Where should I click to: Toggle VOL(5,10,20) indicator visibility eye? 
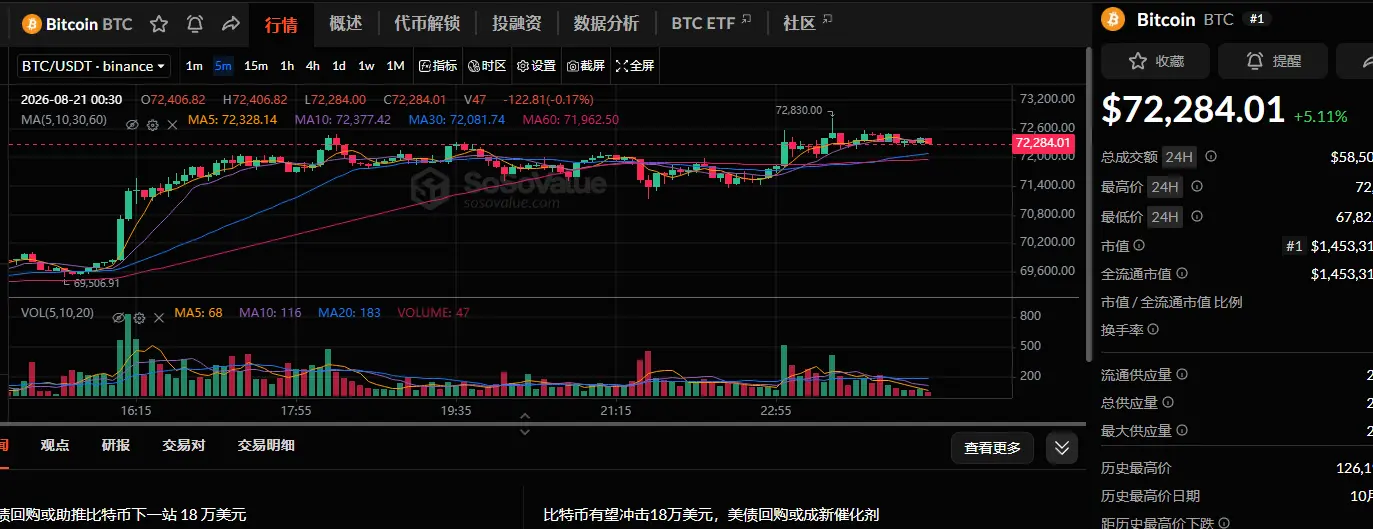pyautogui.click(x=118, y=317)
